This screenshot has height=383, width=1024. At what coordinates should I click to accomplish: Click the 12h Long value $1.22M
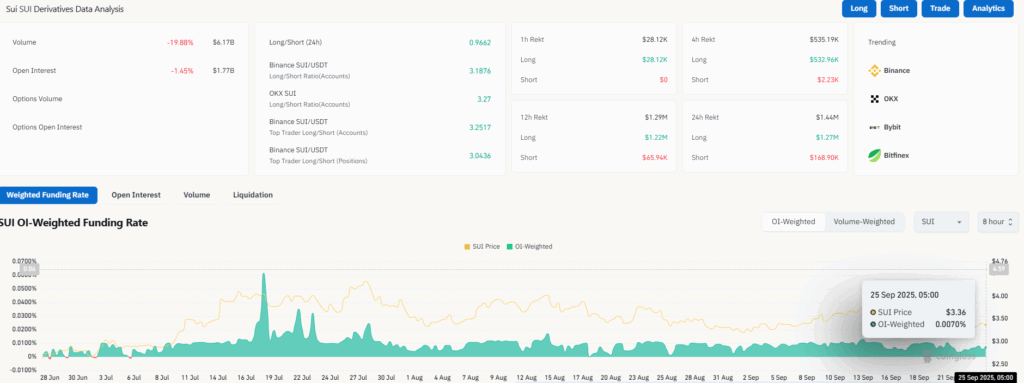(656, 138)
